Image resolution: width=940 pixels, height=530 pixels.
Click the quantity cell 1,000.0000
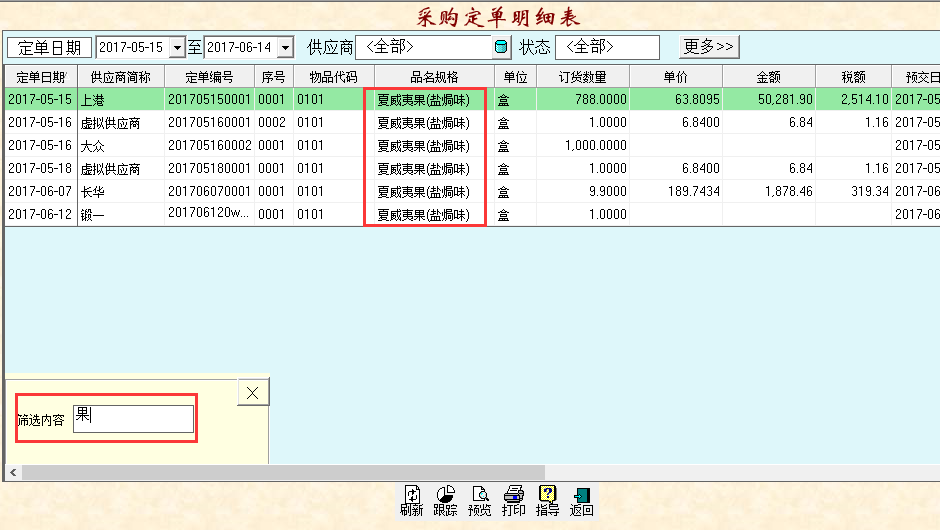click(582, 146)
